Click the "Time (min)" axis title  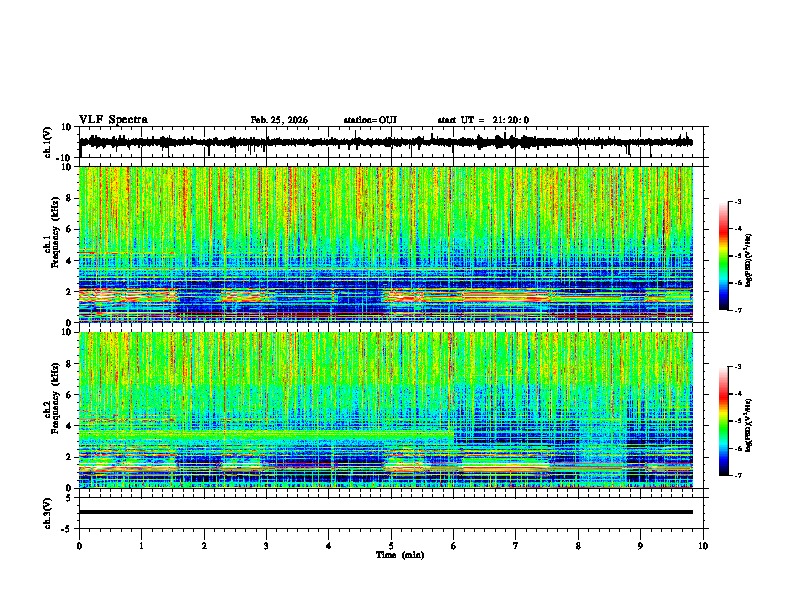(x=400, y=555)
